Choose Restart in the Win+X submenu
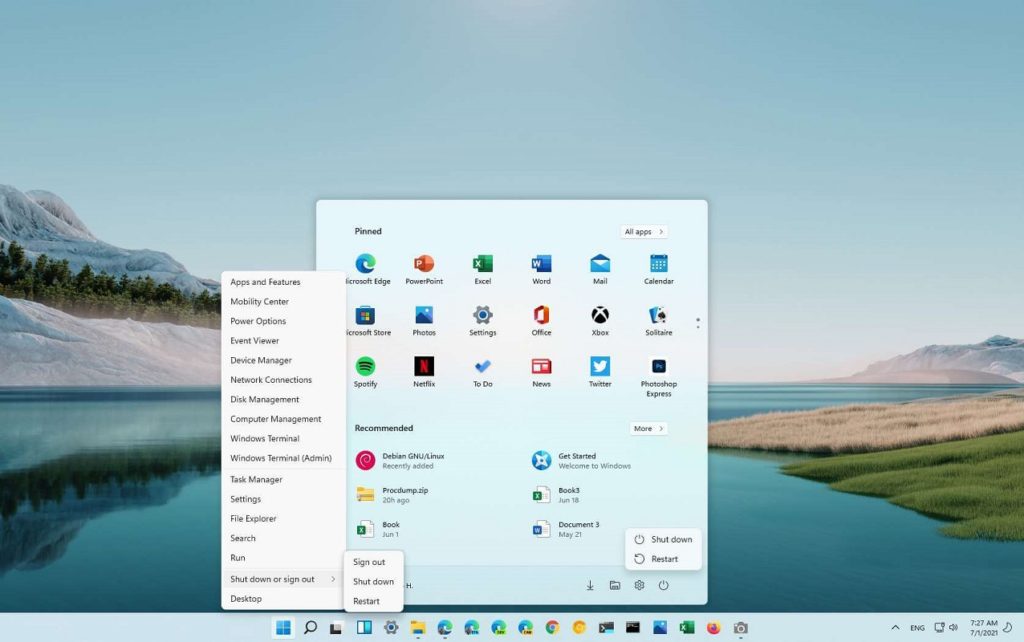 click(373, 601)
